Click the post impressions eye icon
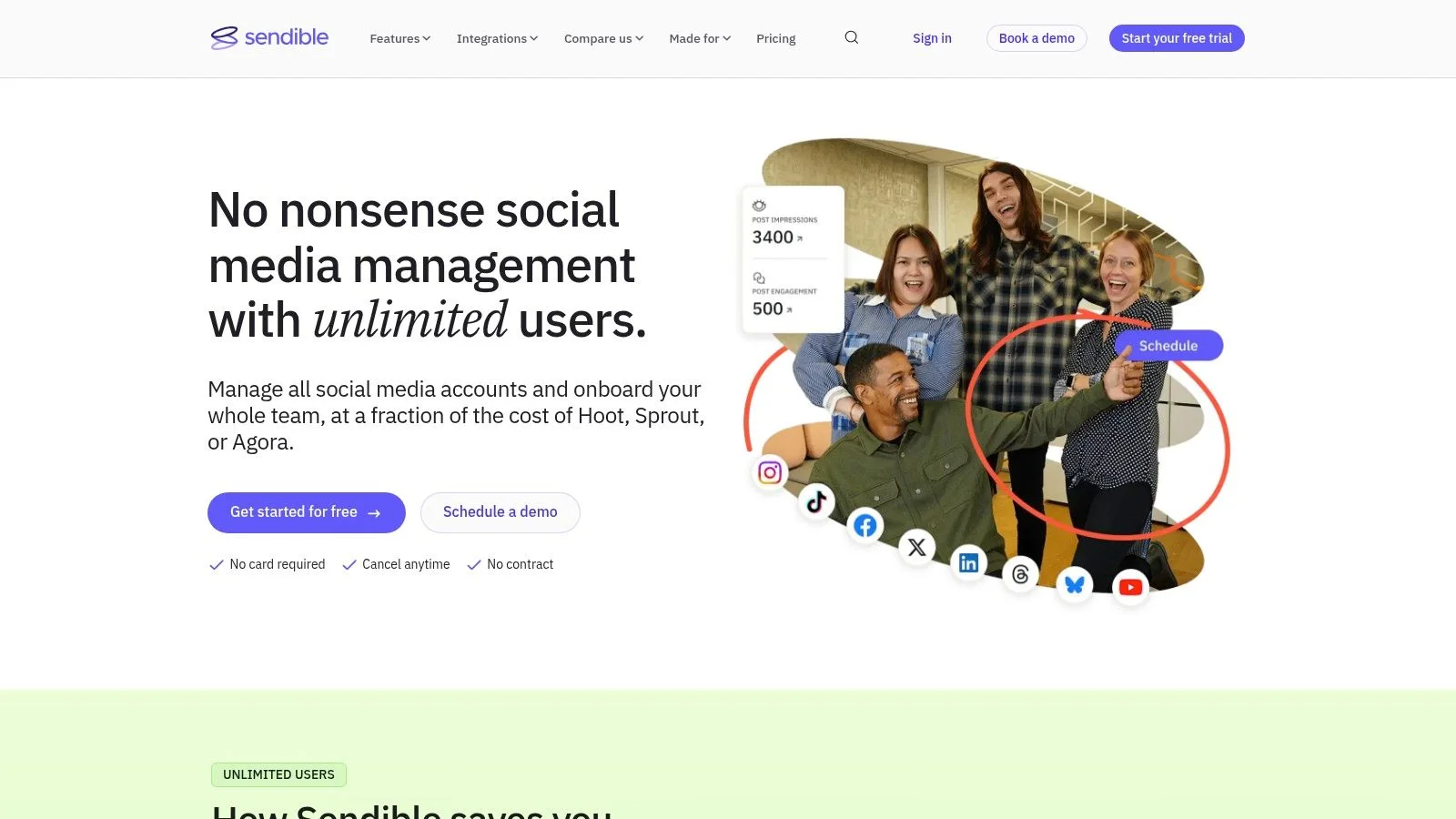Screen dimensions: 1456x819 coord(759,206)
